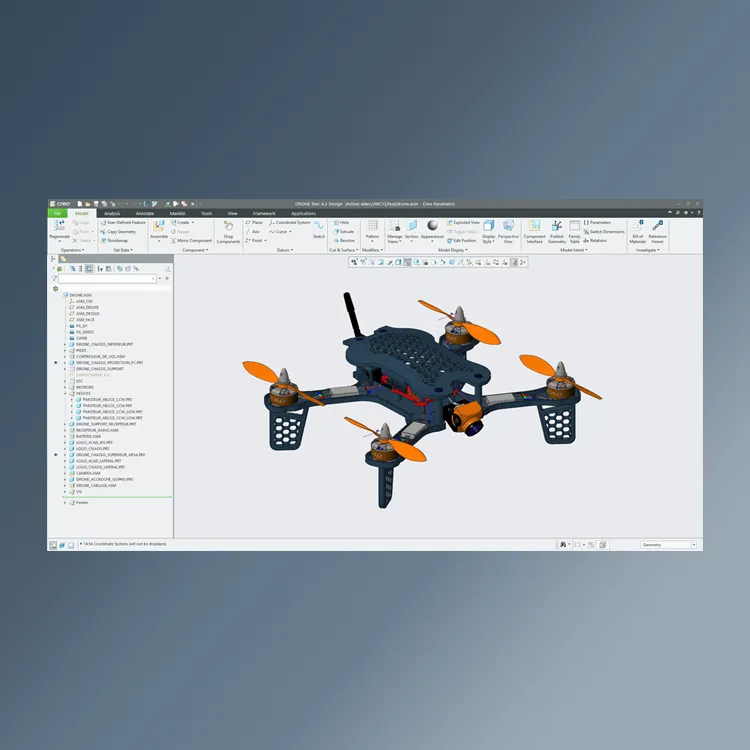The height and width of the screenshot is (750, 750).
Task: Switch to the Annotate tab
Action: [x=144, y=213]
